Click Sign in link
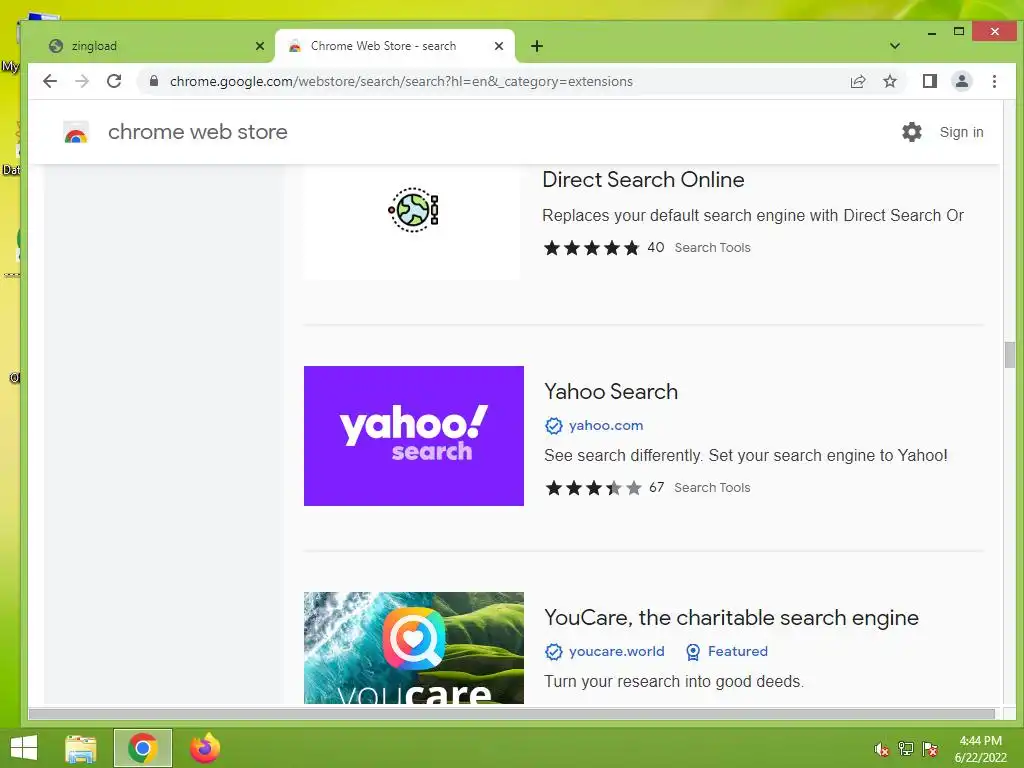This screenshot has width=1024, height=768. point(961,132)
